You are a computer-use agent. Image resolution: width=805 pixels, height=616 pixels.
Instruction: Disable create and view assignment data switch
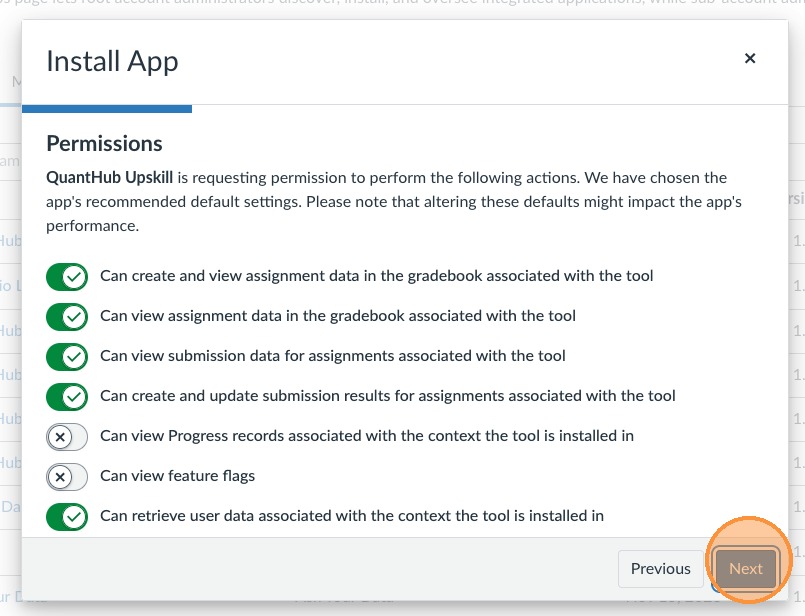click(x=67, y=276)
